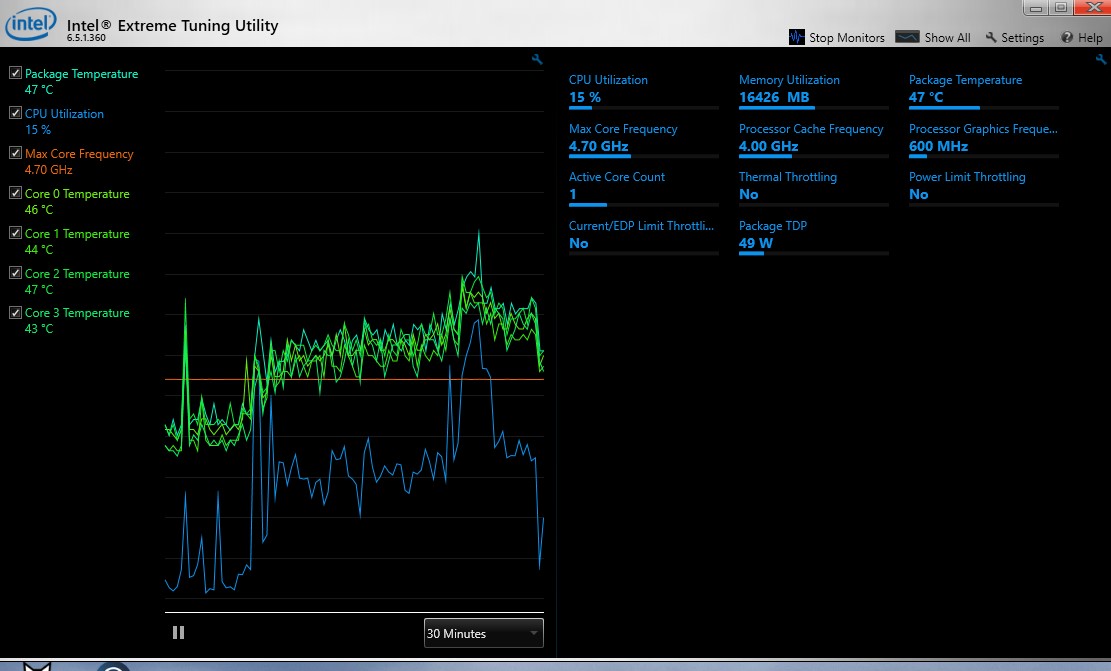
Task: Select the Active Core Count tile label
Action: click(616, 177)
